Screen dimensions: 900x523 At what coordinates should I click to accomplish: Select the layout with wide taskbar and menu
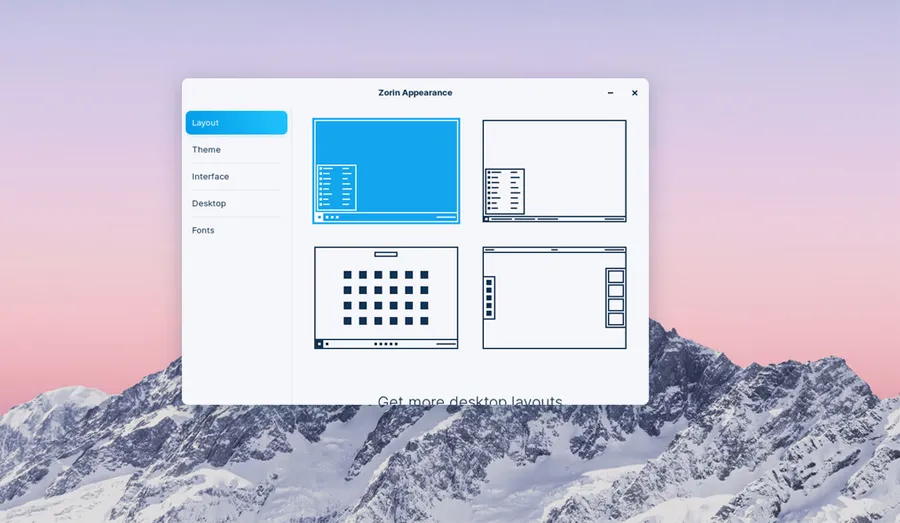click(554, 171)
